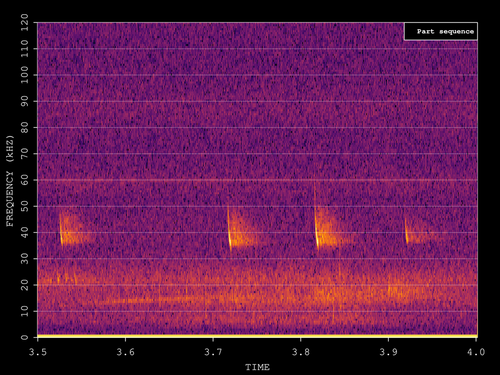Select the 3.6 time axis tick label
This screenshot has height=375, width=500.
[125, 352]
